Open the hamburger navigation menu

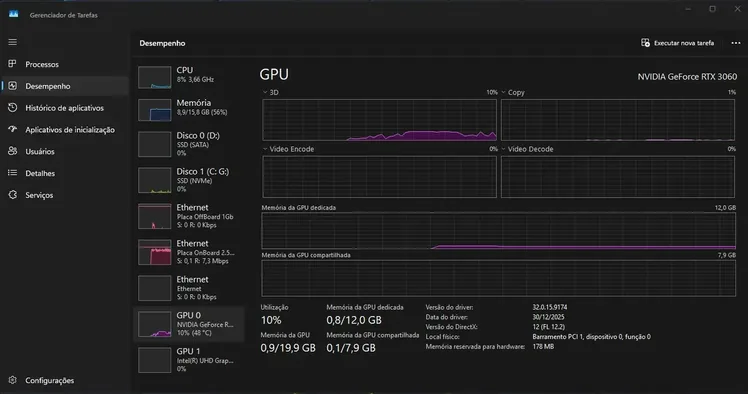pos(12,42)
